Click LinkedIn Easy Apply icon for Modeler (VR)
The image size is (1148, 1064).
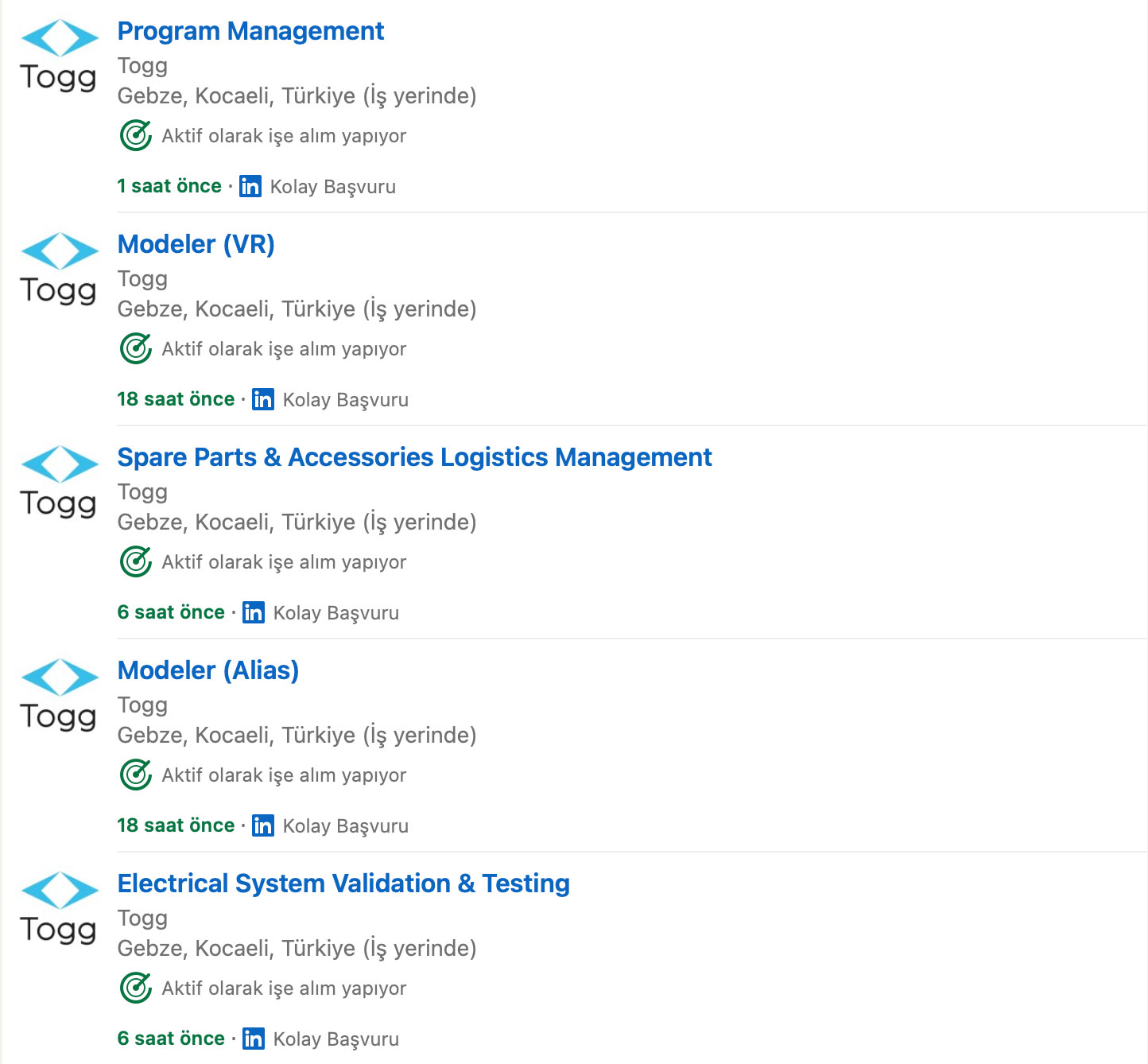(263, 399)
